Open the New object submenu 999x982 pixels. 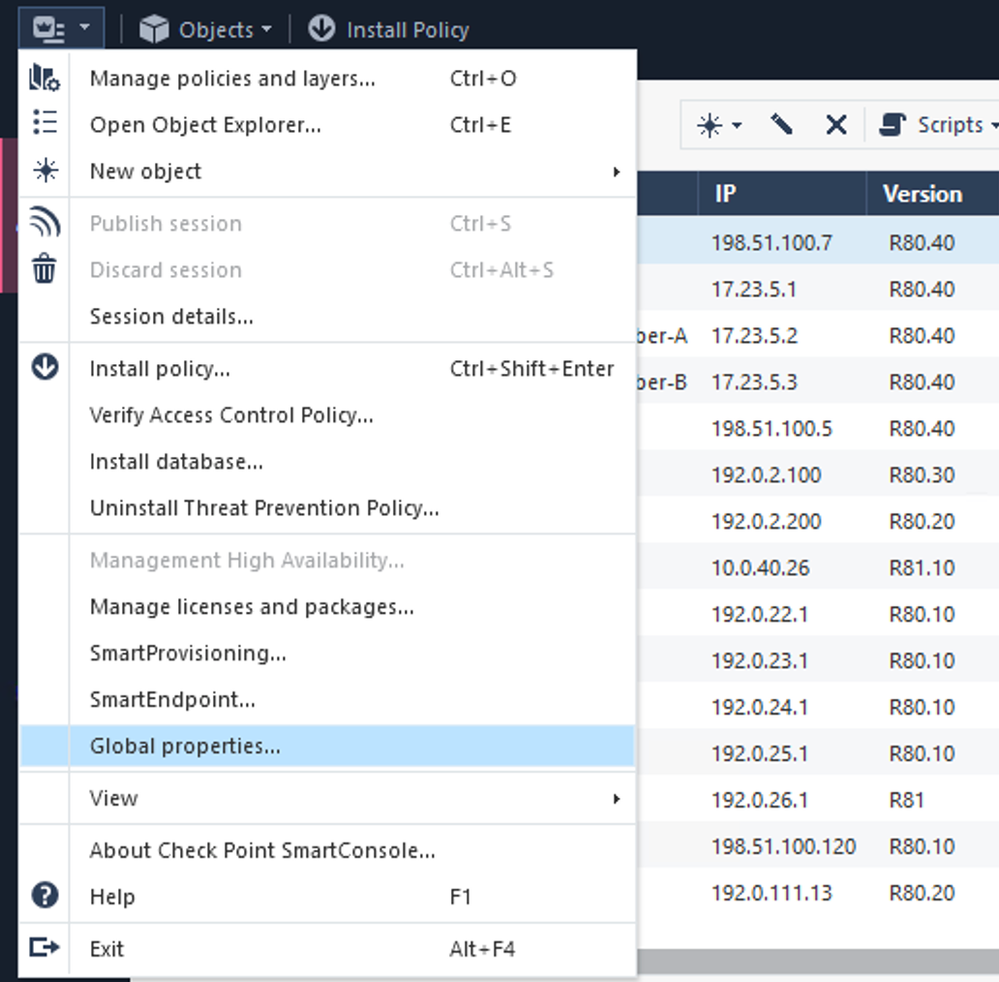click(327, 171)
